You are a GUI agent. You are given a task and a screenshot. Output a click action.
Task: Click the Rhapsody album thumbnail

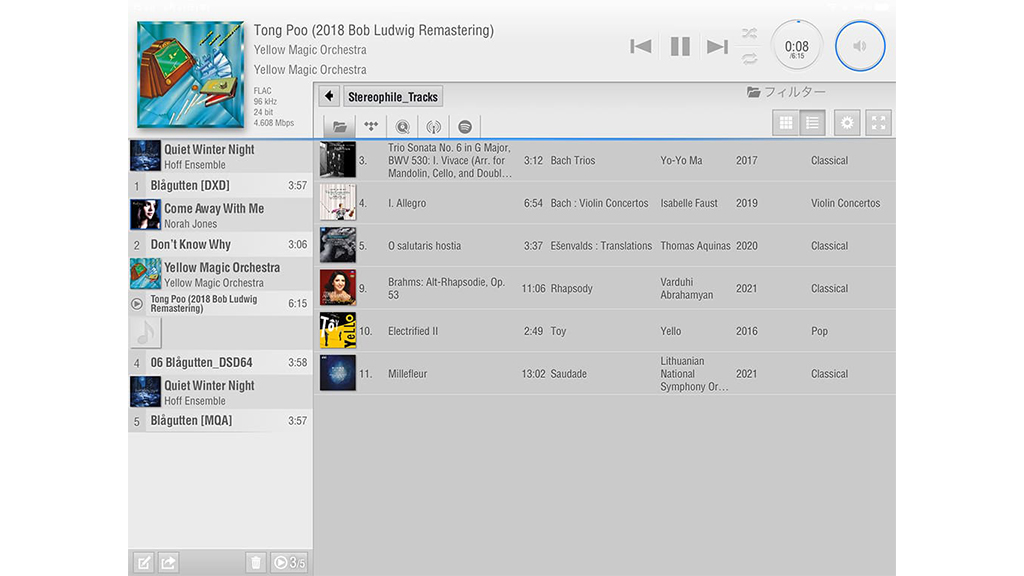coord(338,287)
